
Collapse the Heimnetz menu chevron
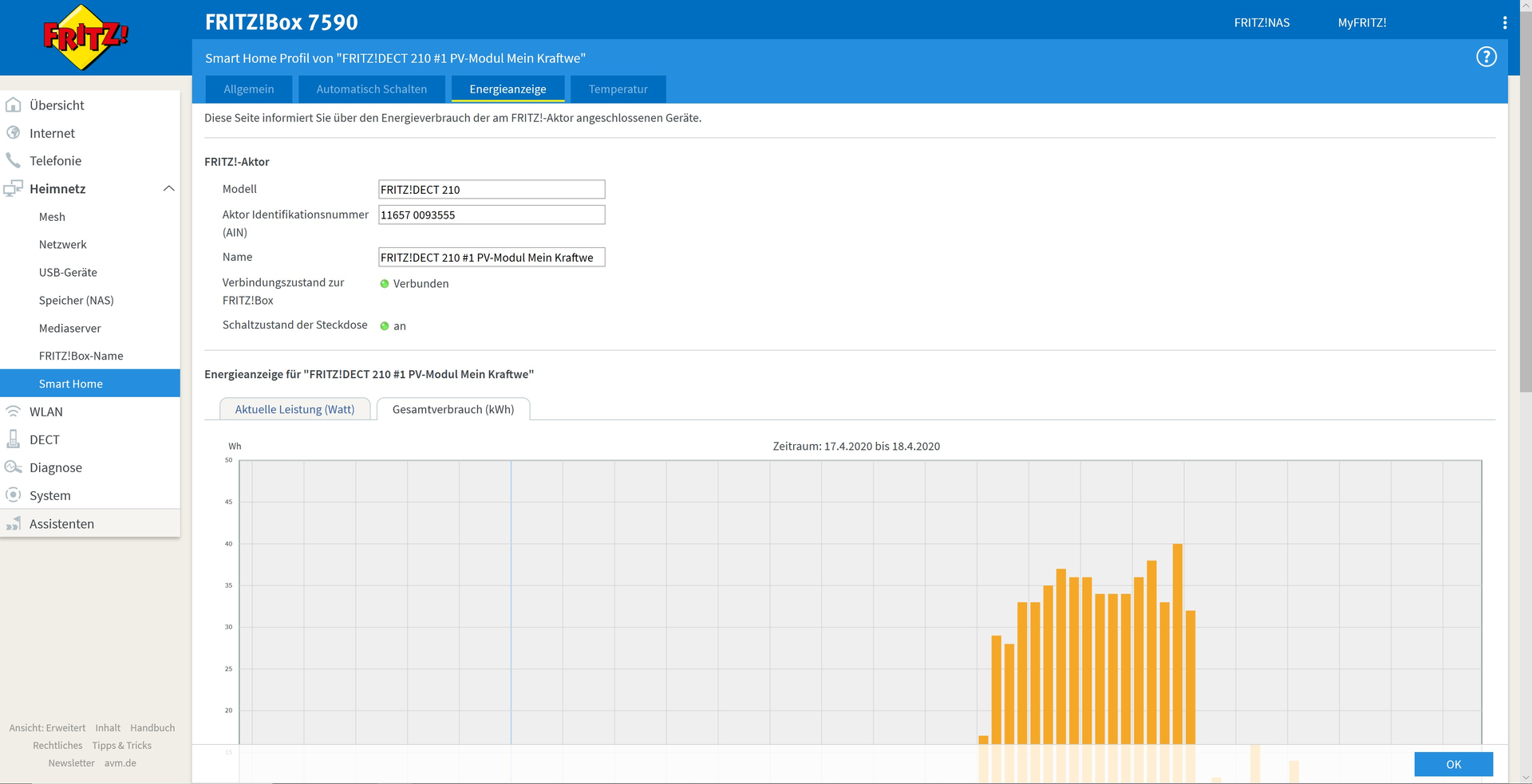pos(168,188)
